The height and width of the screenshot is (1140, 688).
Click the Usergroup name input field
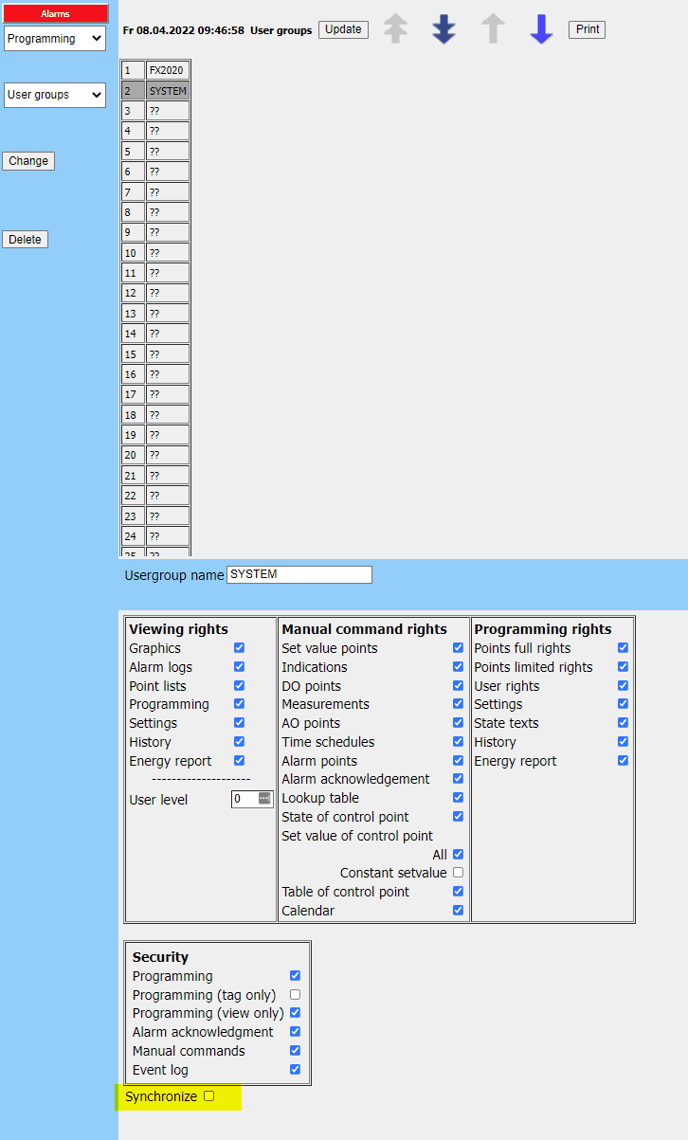tap(299, 574)
